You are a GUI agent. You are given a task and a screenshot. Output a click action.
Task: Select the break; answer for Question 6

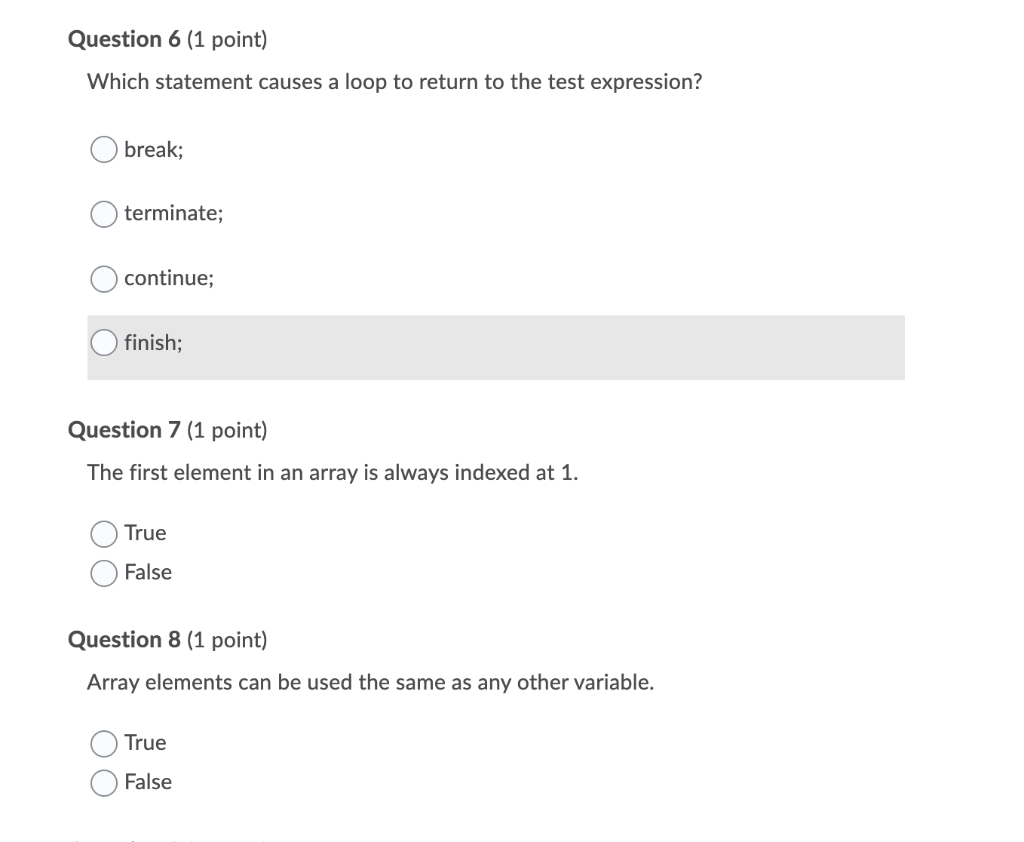click(x=103, y=149)
